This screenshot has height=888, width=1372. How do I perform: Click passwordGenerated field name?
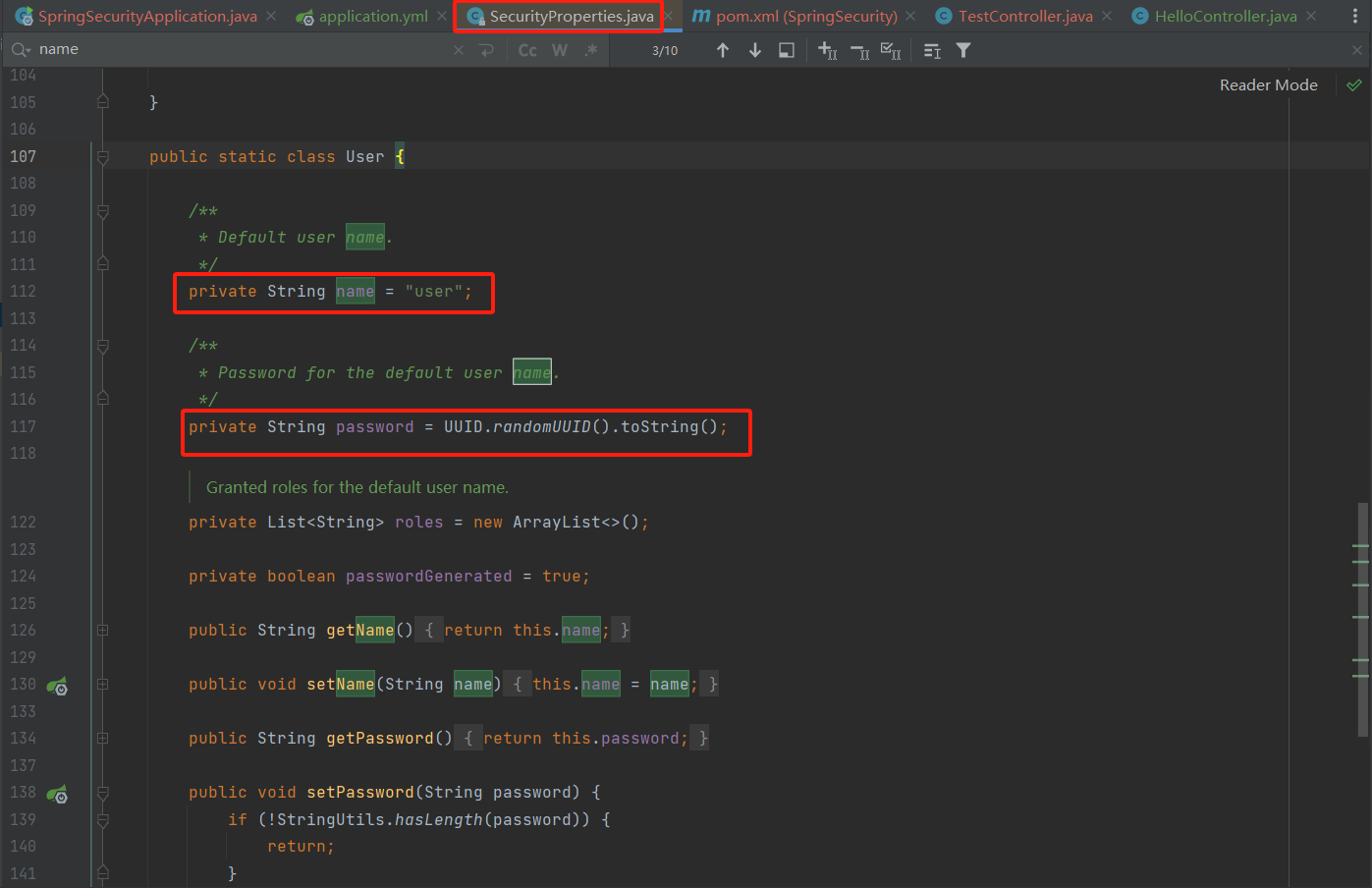428,577
